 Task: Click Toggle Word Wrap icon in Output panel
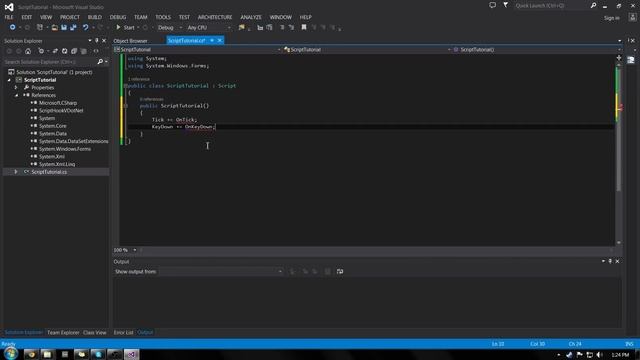click(340, 271)
